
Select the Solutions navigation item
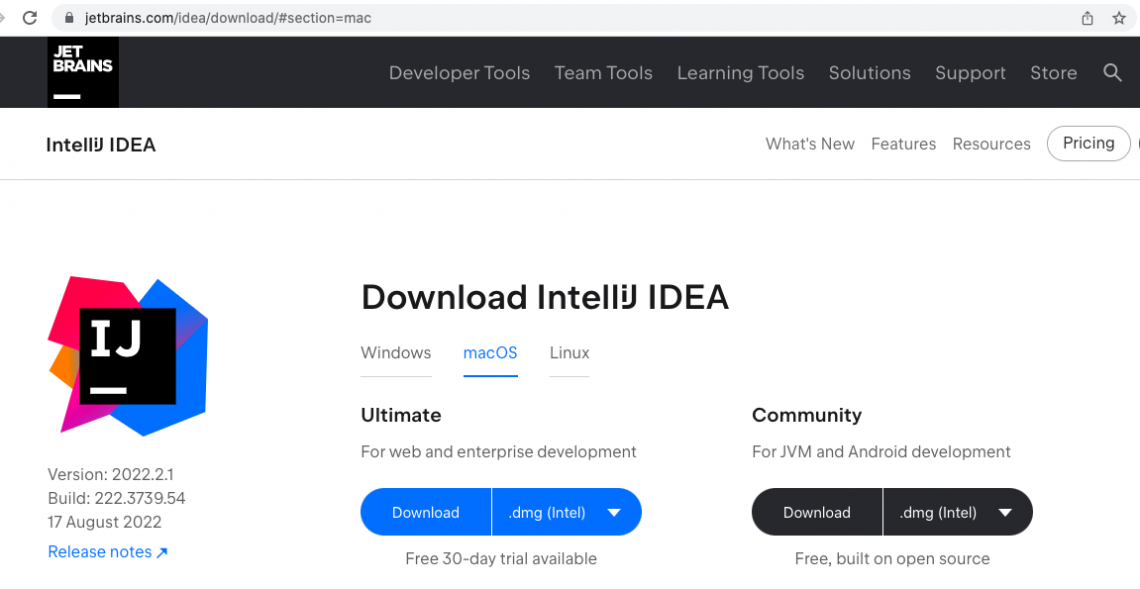tap(869, 72)
